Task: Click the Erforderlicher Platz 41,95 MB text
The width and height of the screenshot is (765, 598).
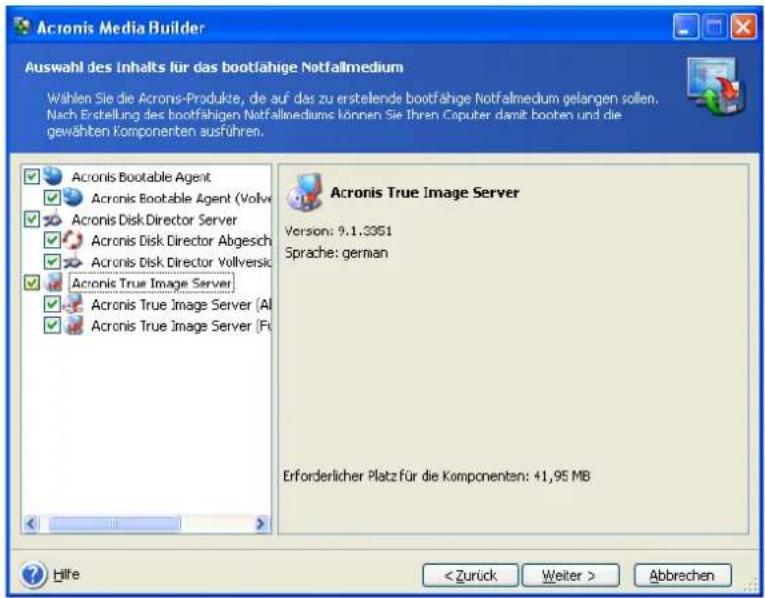Action: click(437, 476)
